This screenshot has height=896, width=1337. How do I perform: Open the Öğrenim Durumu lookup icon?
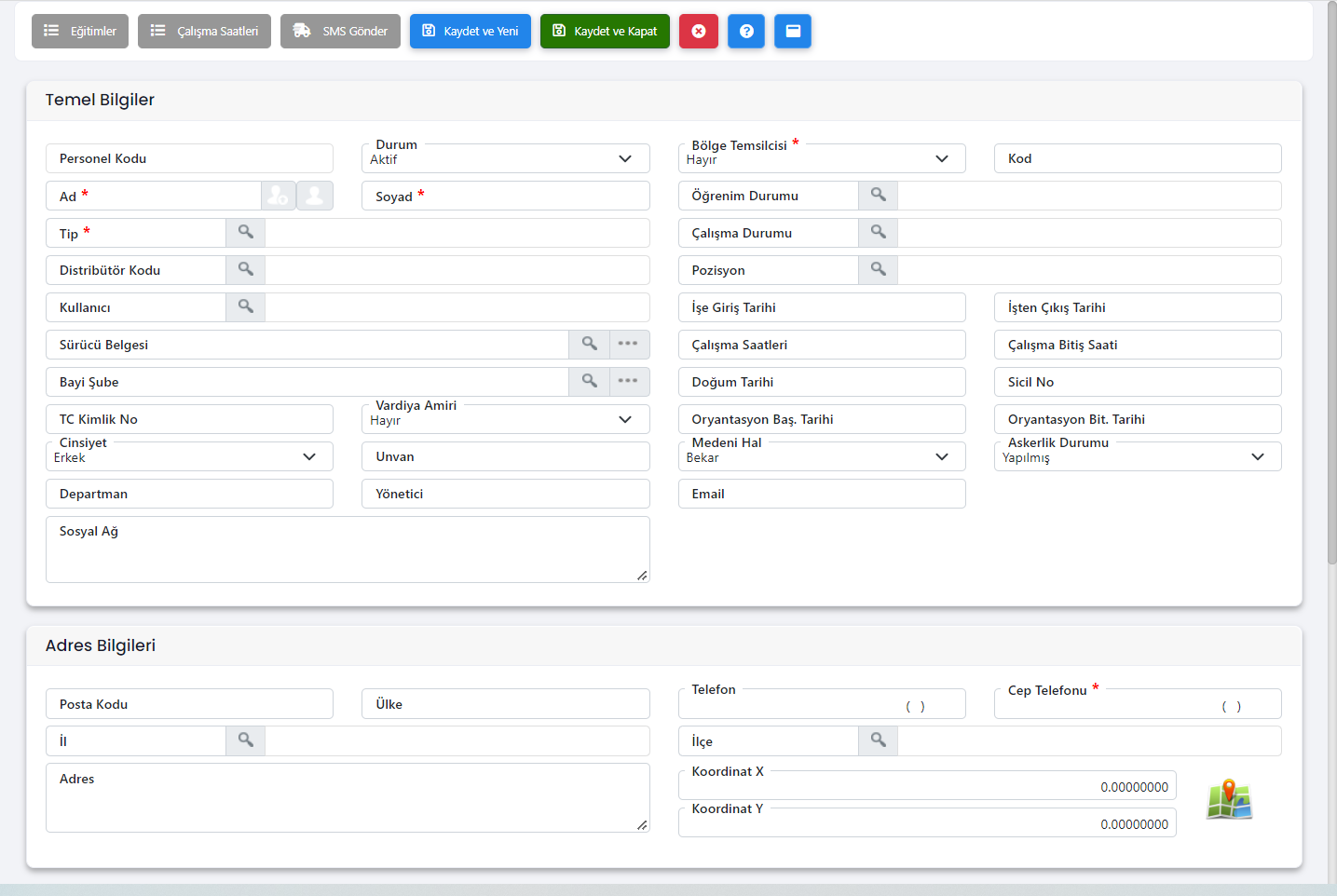pos(879,196)
